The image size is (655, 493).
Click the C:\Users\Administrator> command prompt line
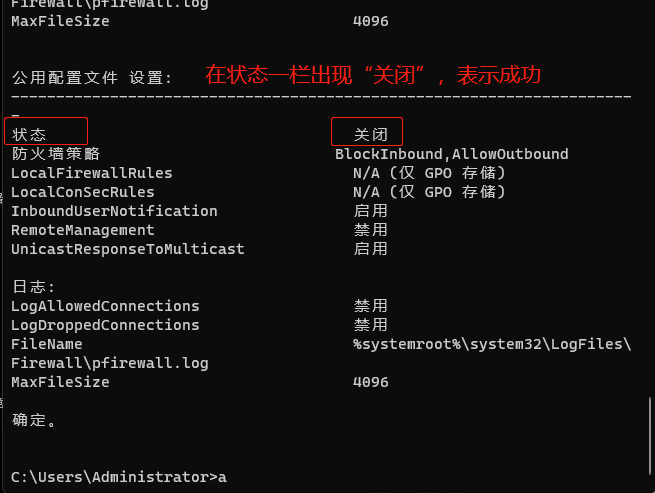pyautogui.click(x=115, y=477)
